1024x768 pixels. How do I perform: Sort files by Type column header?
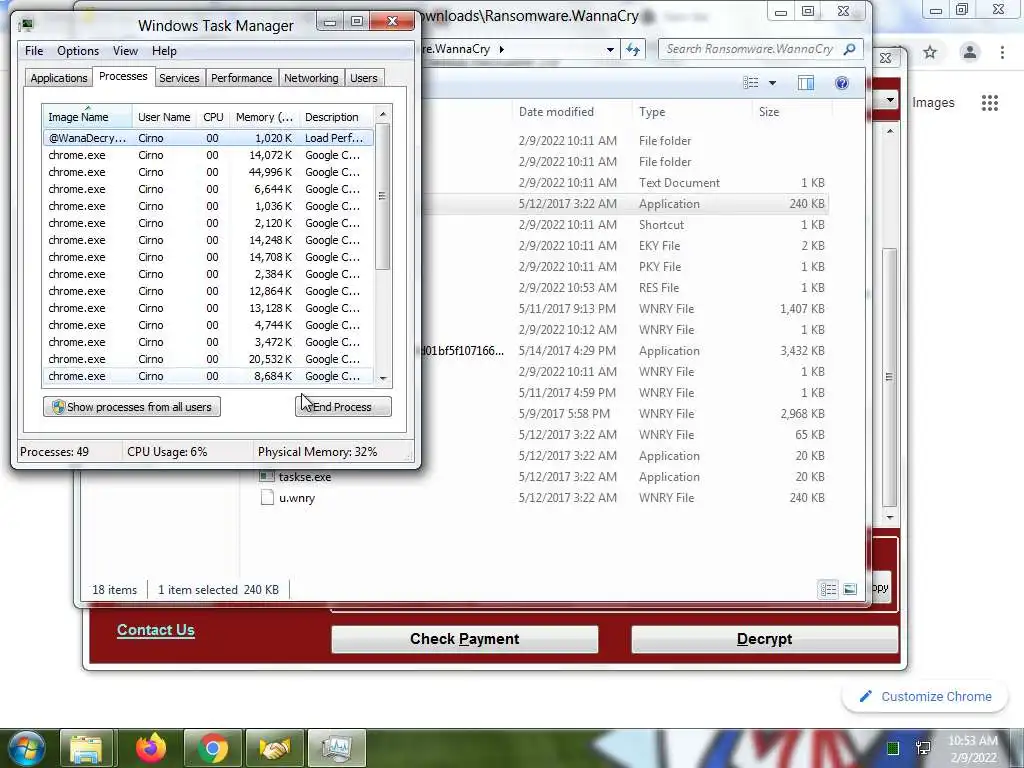(691, 112)
